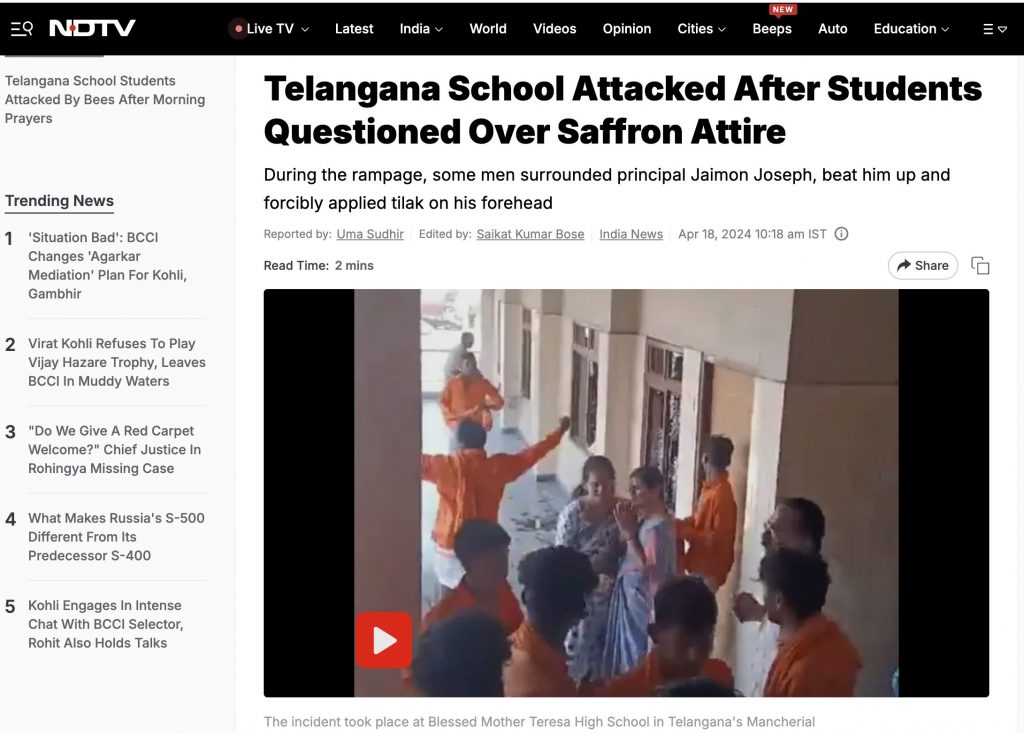Open the menu and search icon

click(x=22, y=29)
